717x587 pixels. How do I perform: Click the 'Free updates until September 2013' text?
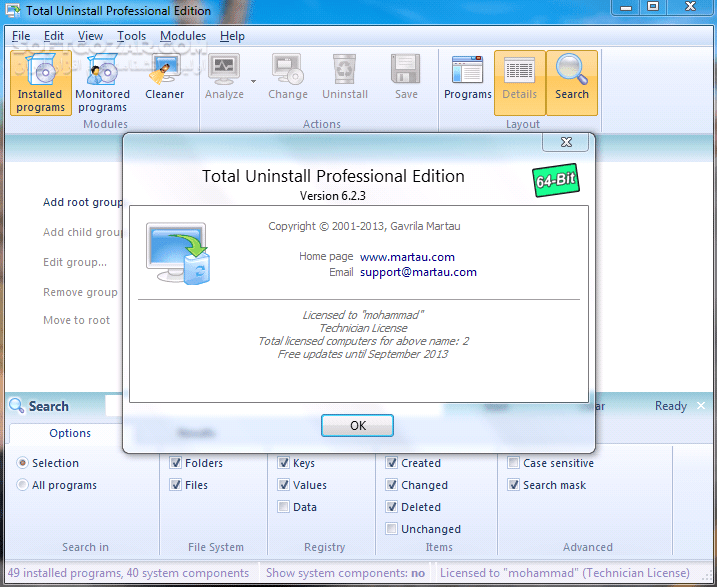click(x=363, y=354)
